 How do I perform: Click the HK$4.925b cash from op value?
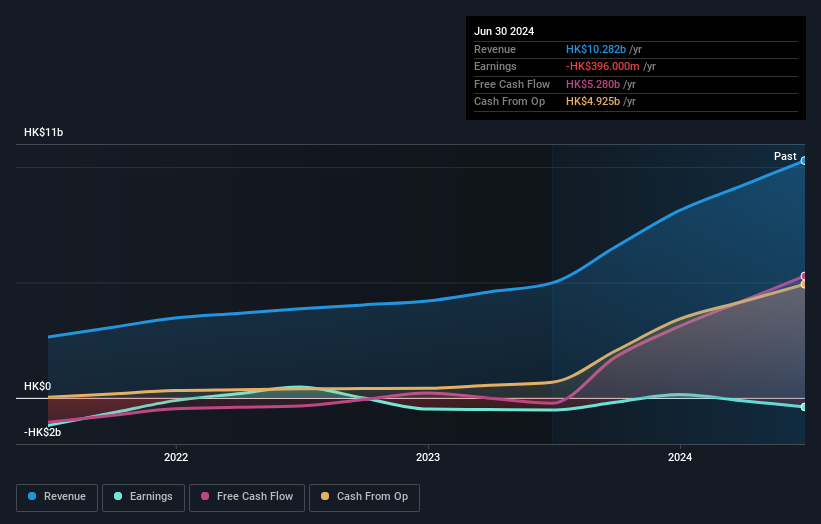[x=593, y=102]
